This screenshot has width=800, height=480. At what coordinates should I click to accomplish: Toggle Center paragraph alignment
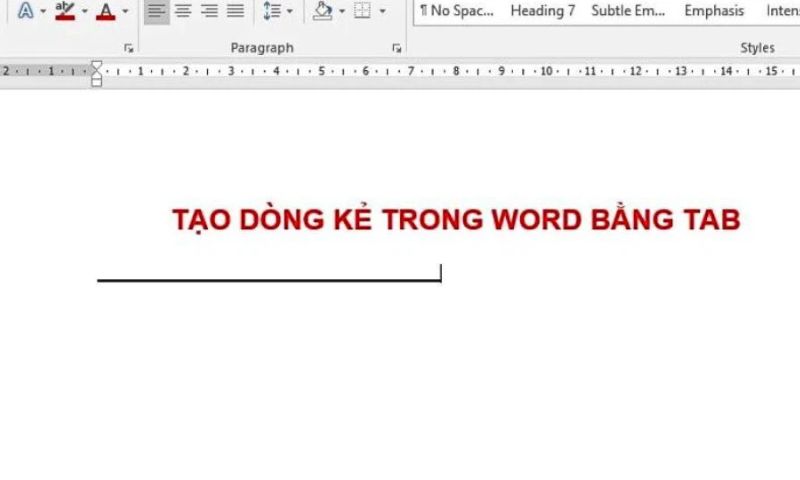183,11
